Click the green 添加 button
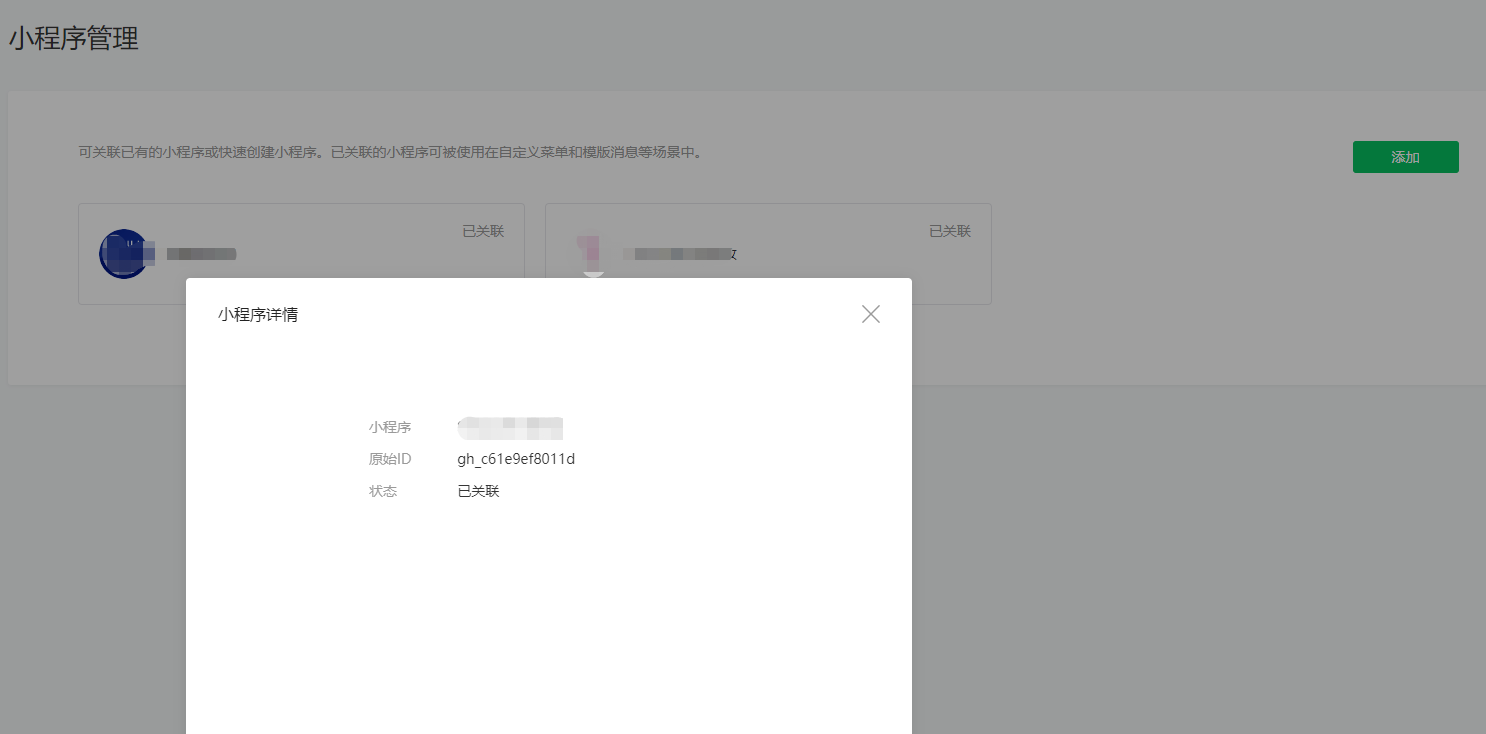 coord(1405,157)
